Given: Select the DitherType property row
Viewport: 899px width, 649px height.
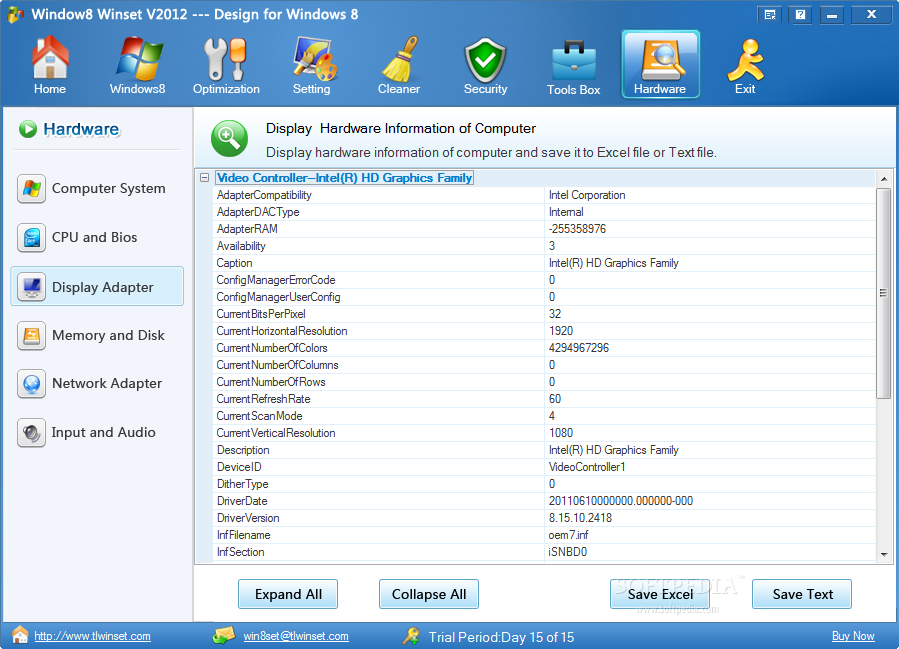Looking at the screenshot, I should point(544,484).
